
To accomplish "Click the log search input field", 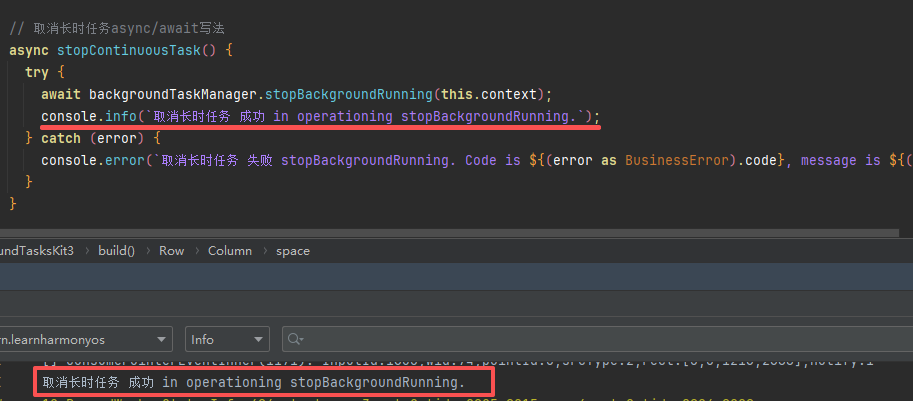I will pyautogui.click(x=597, y=339).
